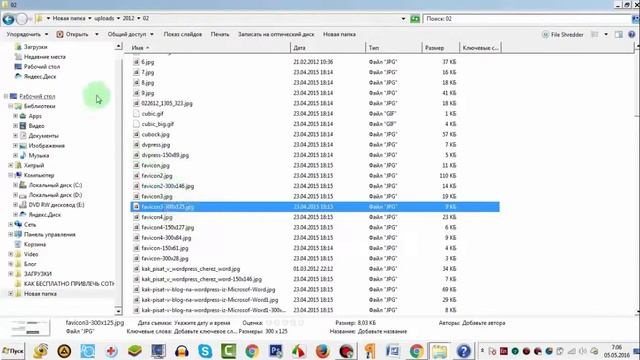Open the Документы library
Screen dimensions: 640x360
pyautogui.click(x=43, y=136)
